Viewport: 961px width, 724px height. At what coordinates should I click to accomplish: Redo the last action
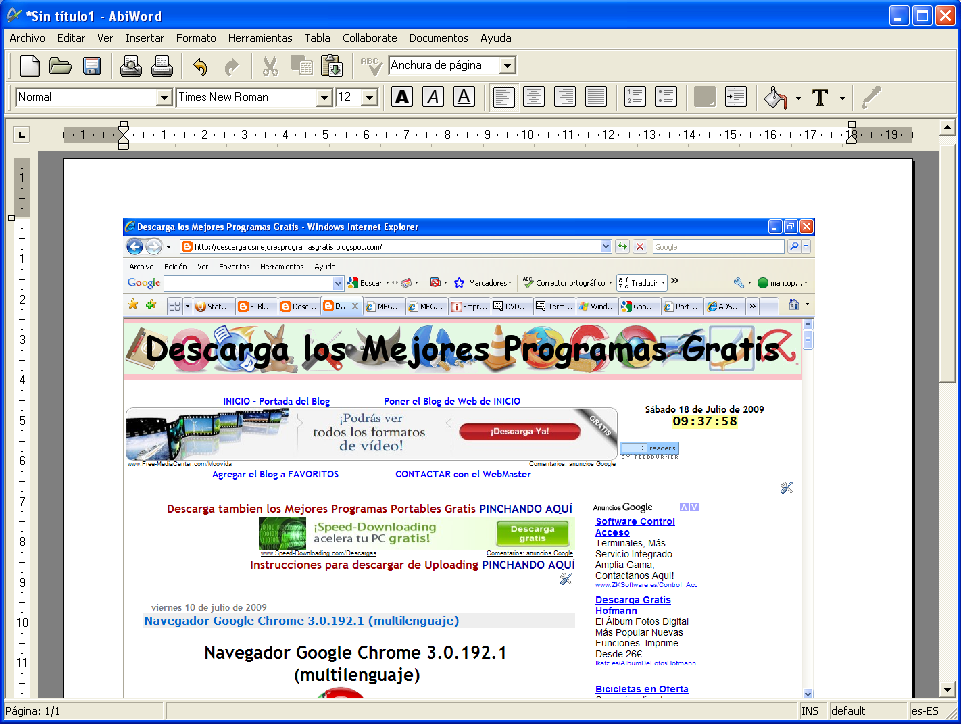(232, 66)
